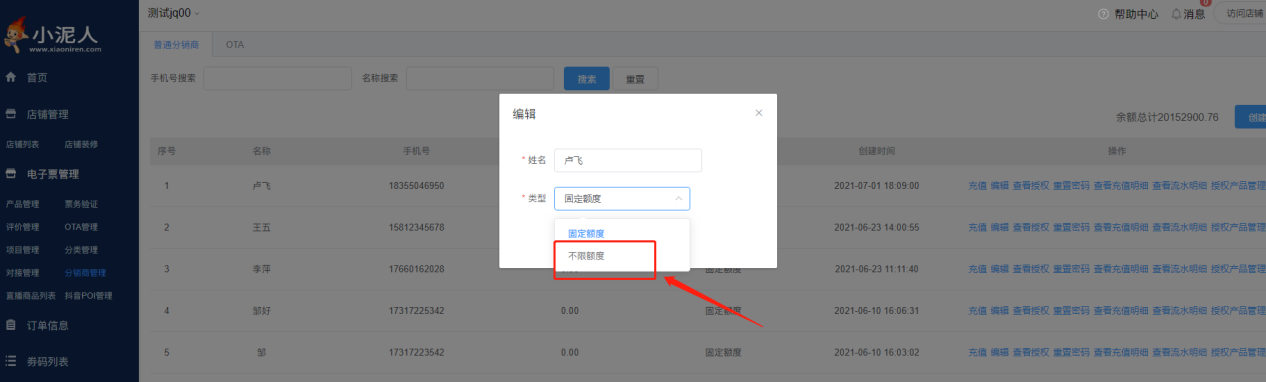The width and height of the screenshot is (1266, 382).
Task: Click the name 邹好 in the table
Action: click(261, 311)
